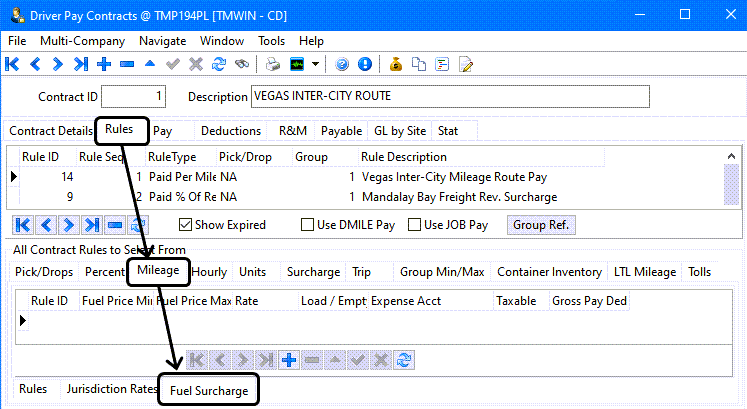Click the blue exclamation mark icon
This screenshot has height=409, width=747.
pos(364,64)
